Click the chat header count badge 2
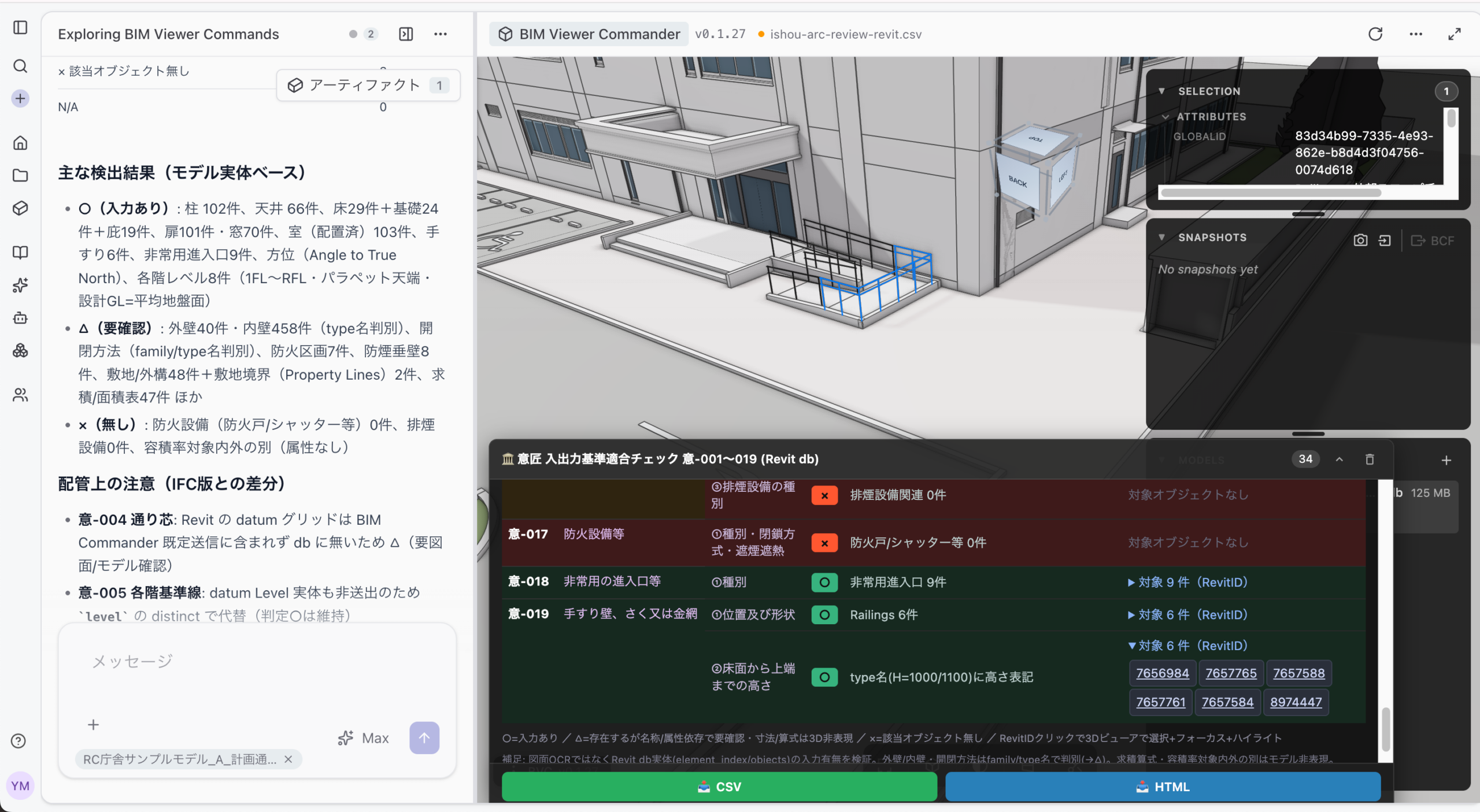 371,34
